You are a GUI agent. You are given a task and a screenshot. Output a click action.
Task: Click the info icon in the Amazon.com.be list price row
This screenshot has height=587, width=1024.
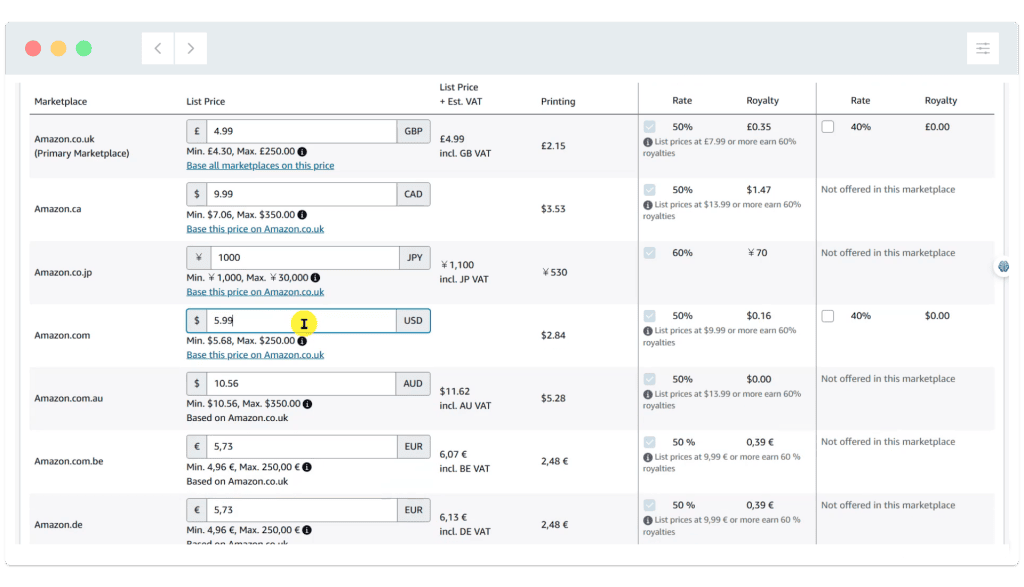[x=307, y=467]
